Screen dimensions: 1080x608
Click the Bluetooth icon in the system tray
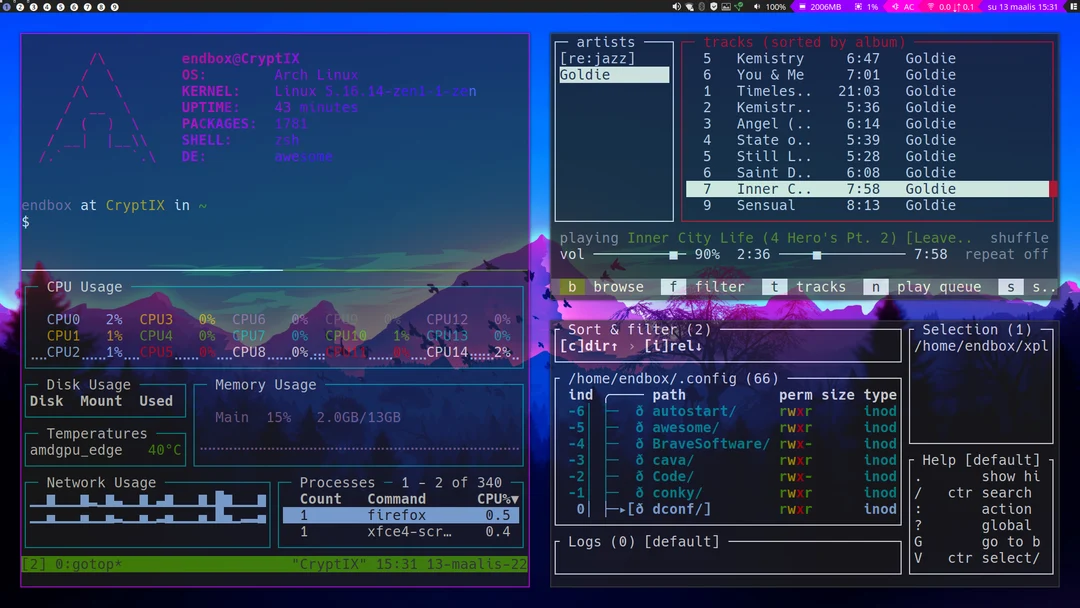pos(701,8)
